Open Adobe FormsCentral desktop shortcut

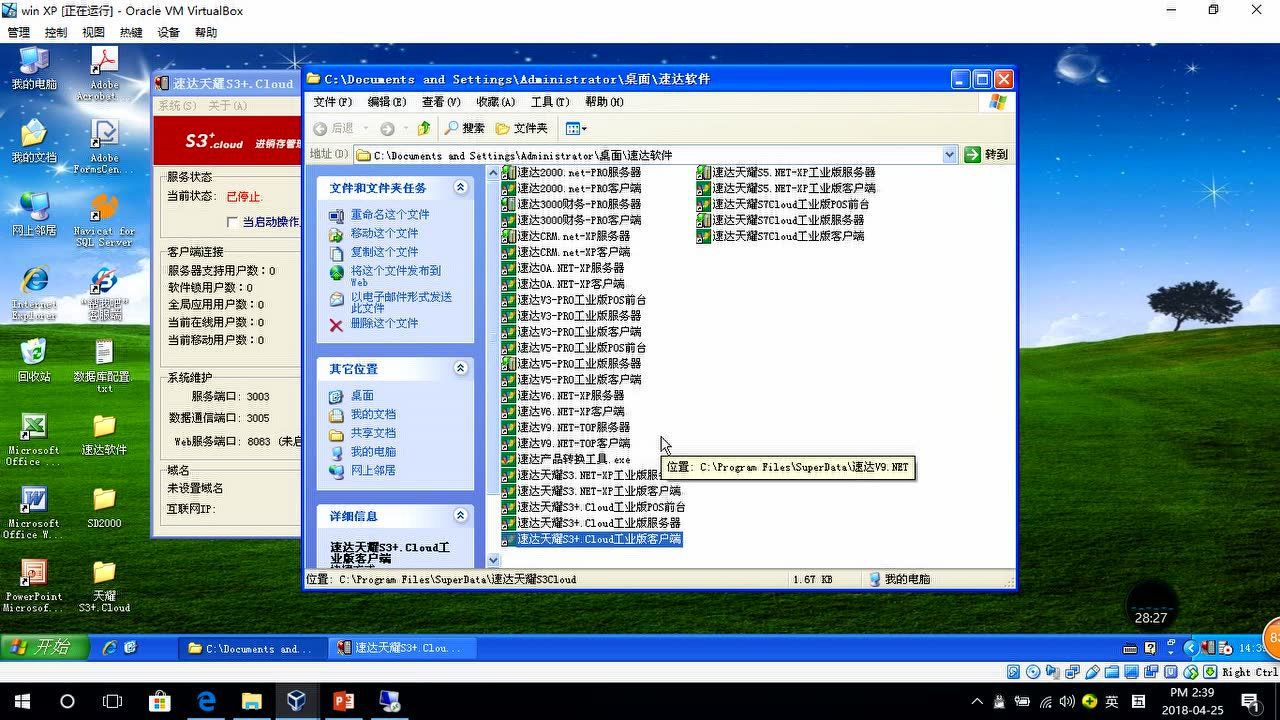click(x=104, y=146)
